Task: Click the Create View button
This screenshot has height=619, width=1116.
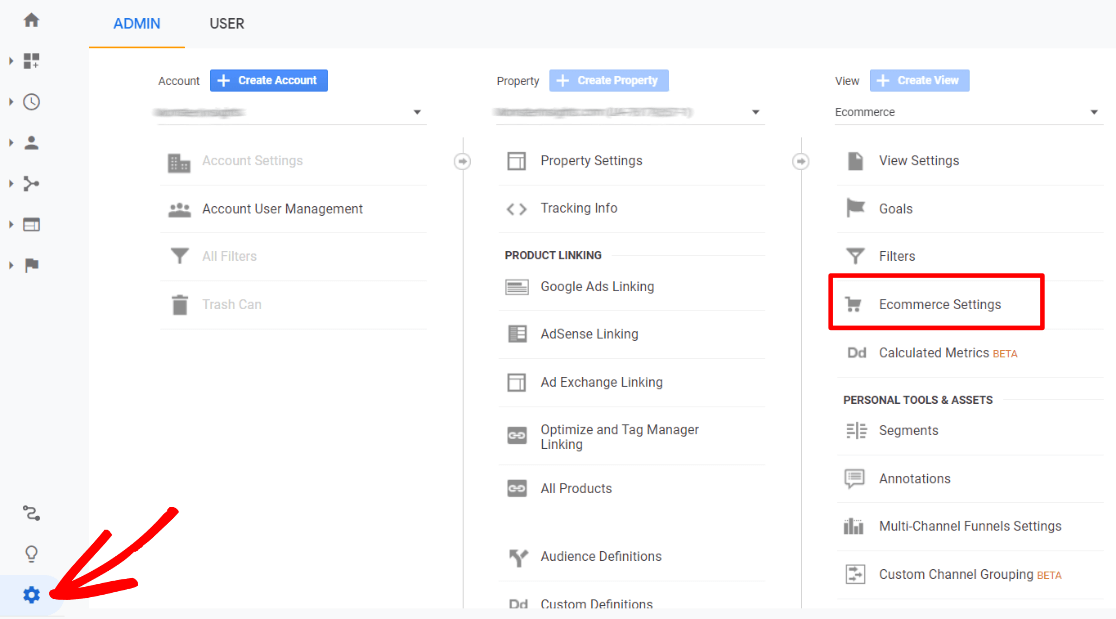Action: pos(920,80)
